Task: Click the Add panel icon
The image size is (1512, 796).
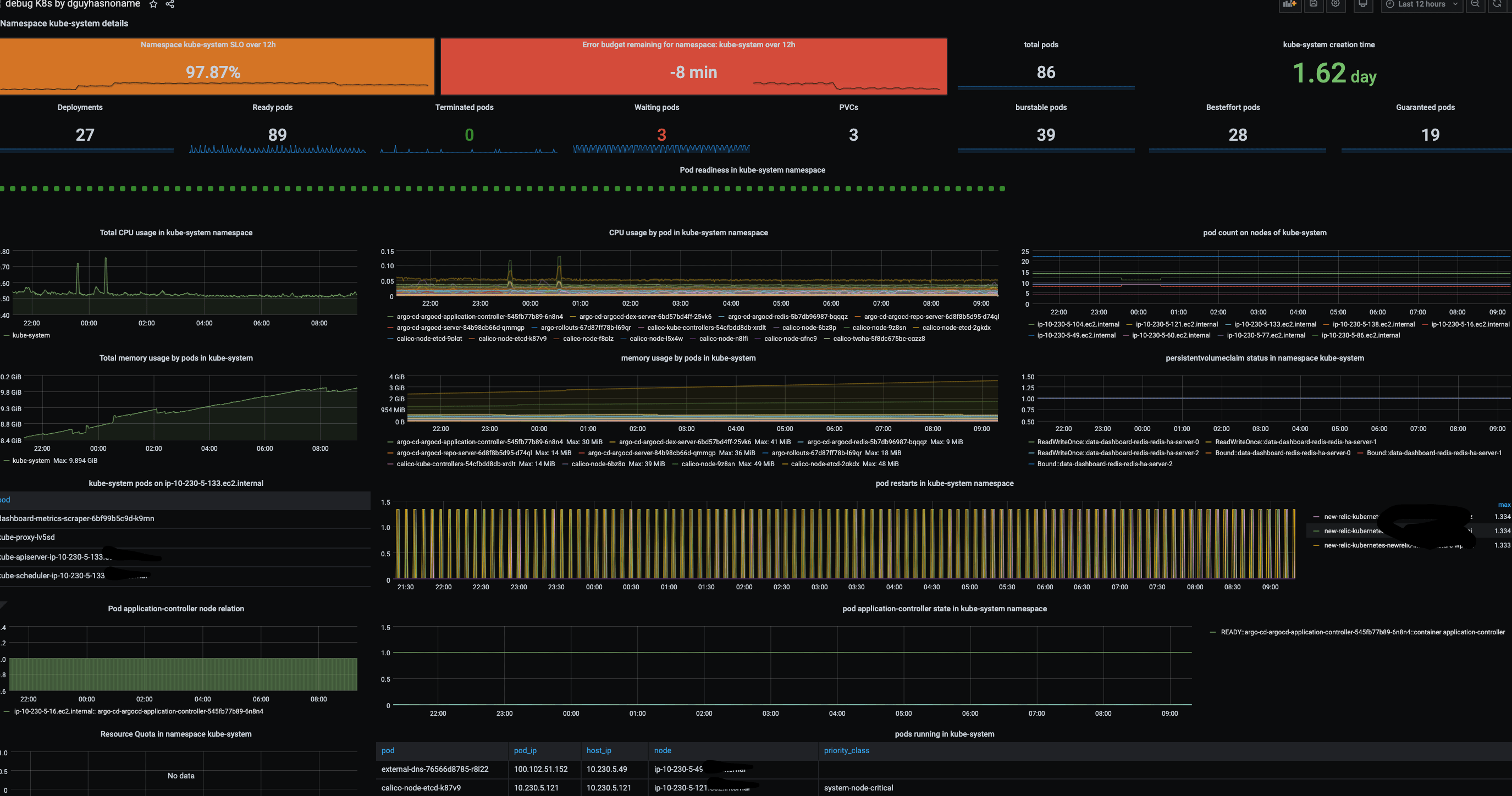Action: pyautogui.click(x=1289, y=5)
